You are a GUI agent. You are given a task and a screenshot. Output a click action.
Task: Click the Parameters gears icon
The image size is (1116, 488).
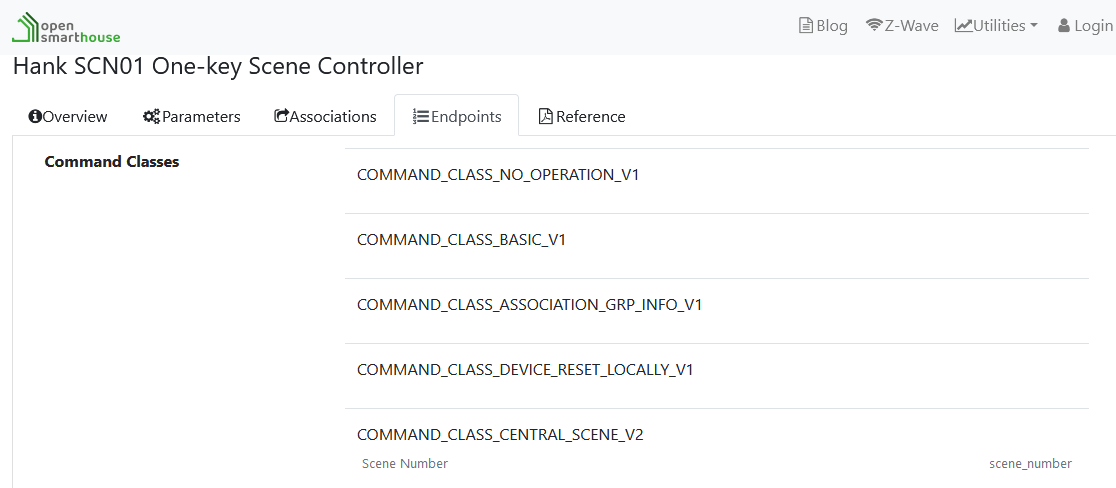click(x=151, y=116)
